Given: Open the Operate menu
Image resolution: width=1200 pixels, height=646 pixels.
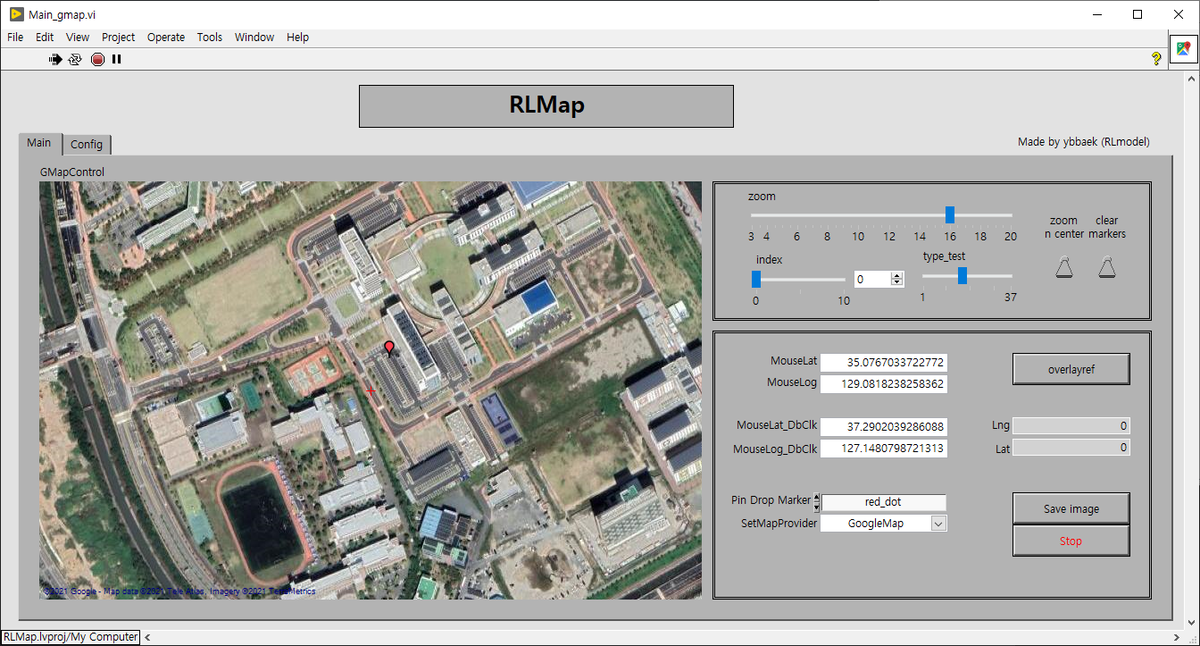Looking at the screenshot, I should [x=165, y=37].
